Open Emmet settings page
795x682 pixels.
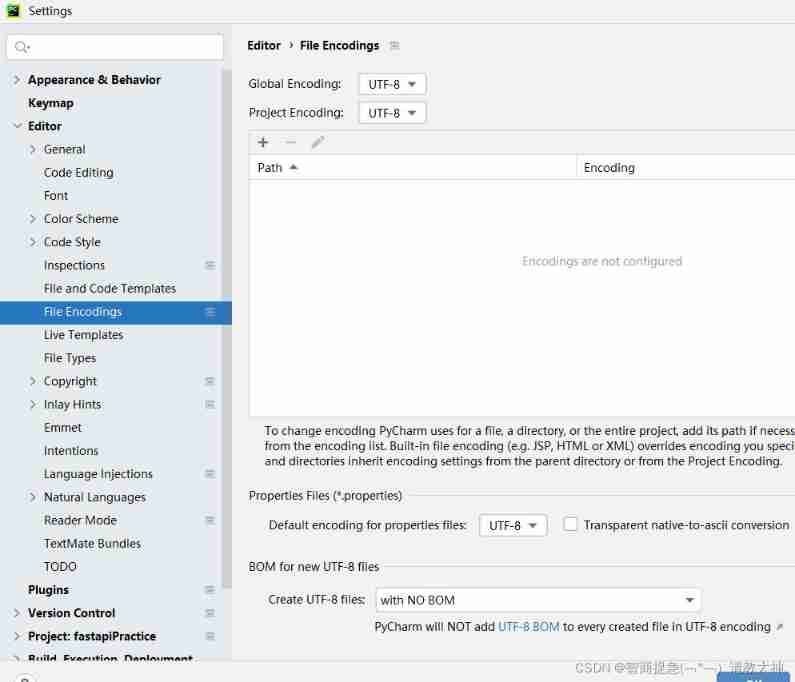(x=62, y=427)
